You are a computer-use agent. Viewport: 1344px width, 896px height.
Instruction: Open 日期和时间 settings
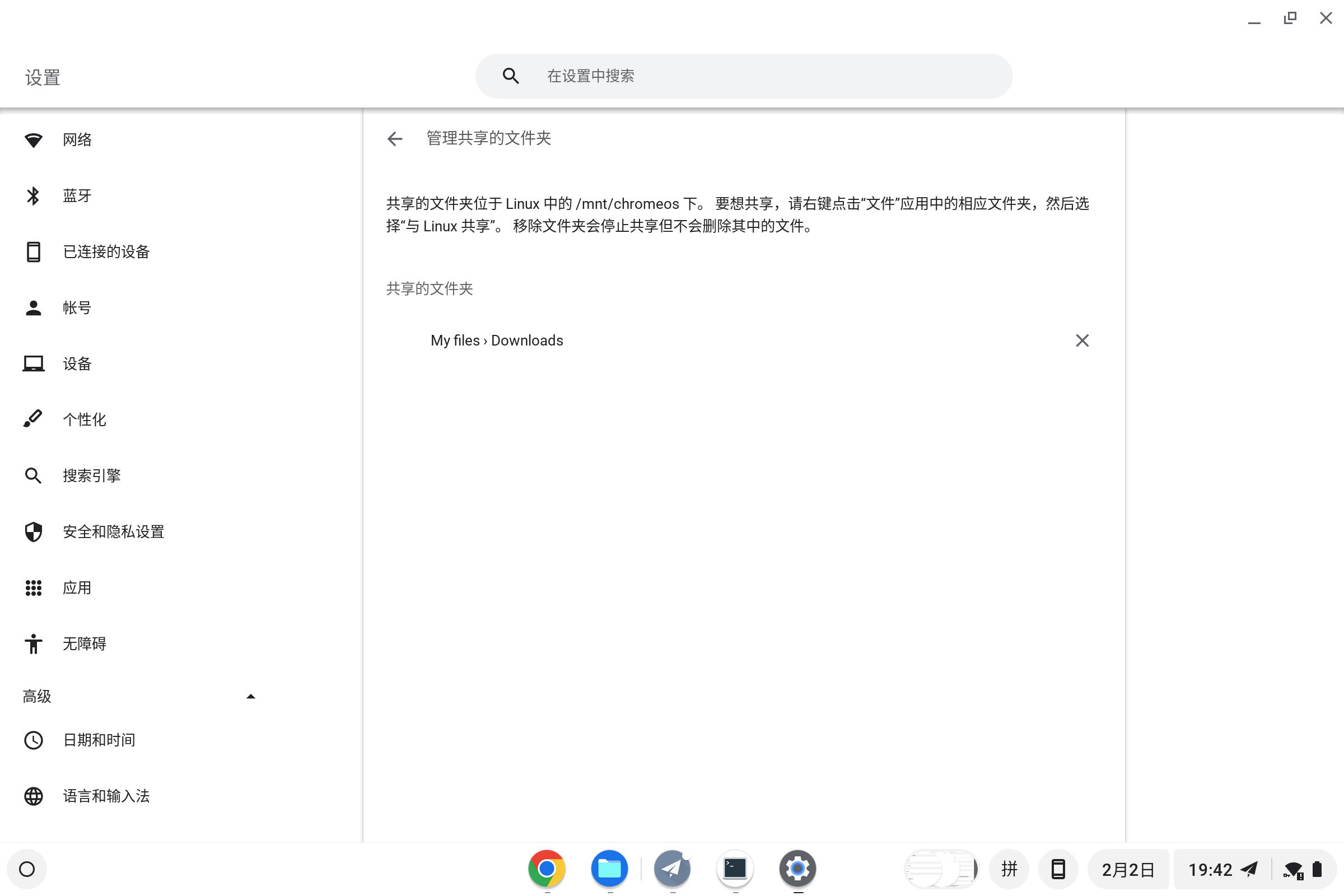point(99,739)
